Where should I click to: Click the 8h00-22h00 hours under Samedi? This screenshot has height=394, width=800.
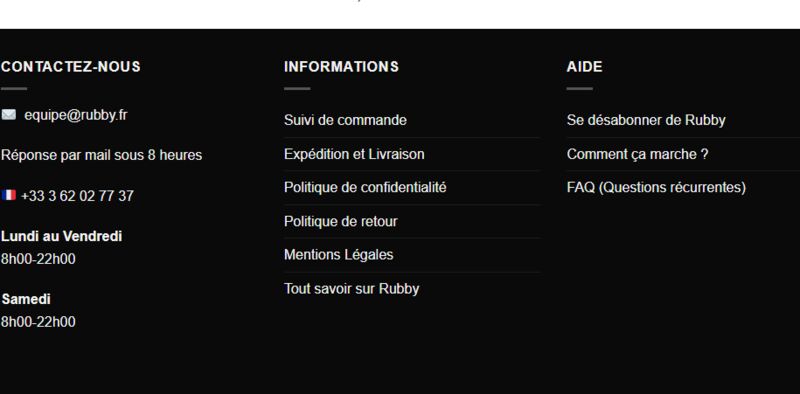38,322
